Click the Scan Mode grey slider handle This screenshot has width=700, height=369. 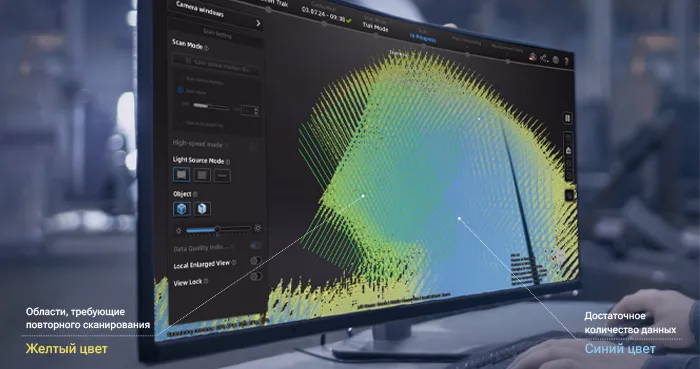(x=209, y=107)
